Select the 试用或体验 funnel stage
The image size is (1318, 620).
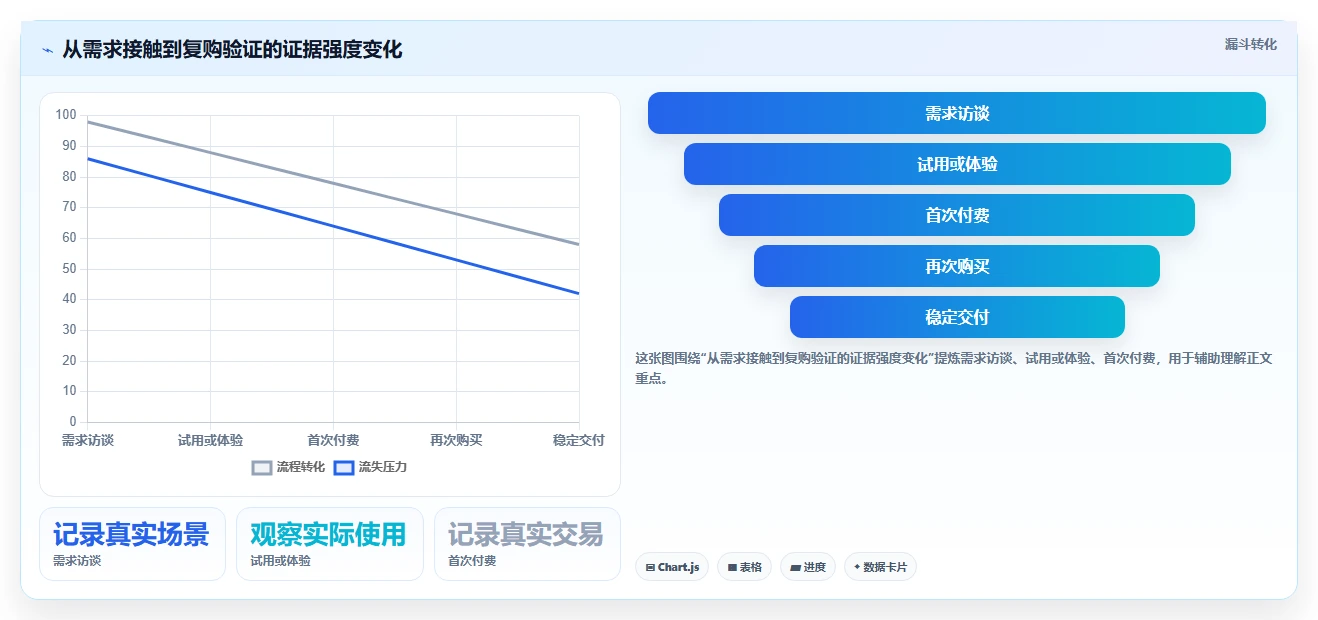[957, 164]
